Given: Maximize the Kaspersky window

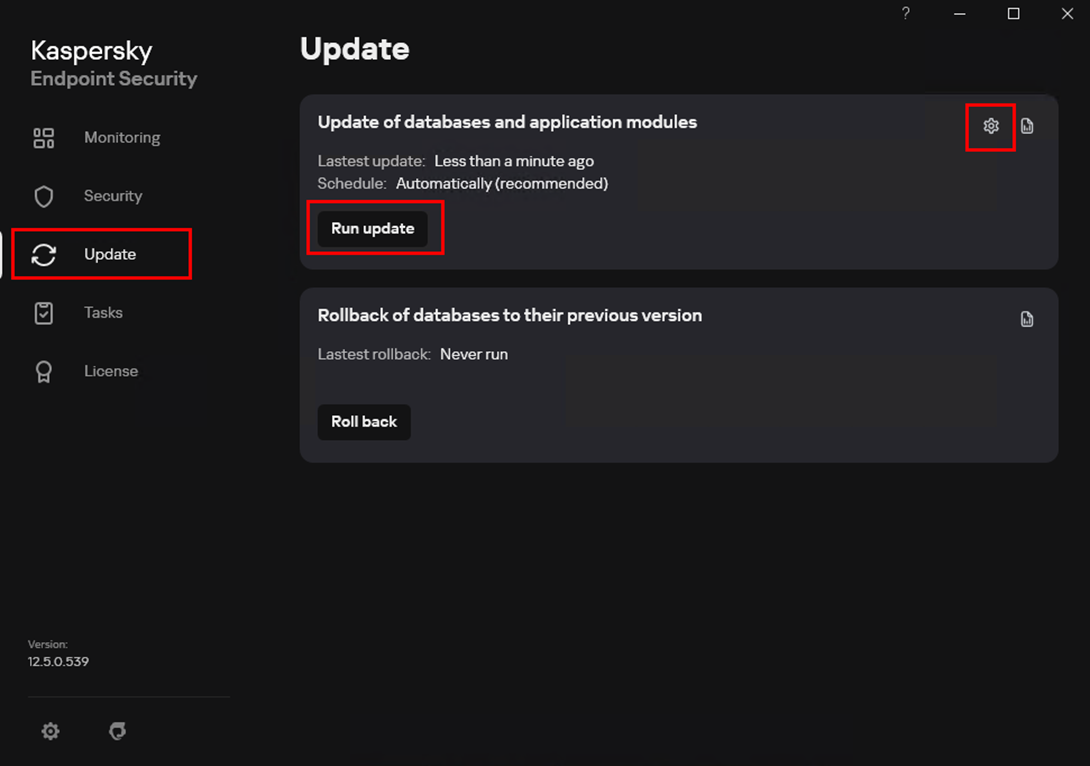Looking at the screenshot, I should click(1014, 13).
